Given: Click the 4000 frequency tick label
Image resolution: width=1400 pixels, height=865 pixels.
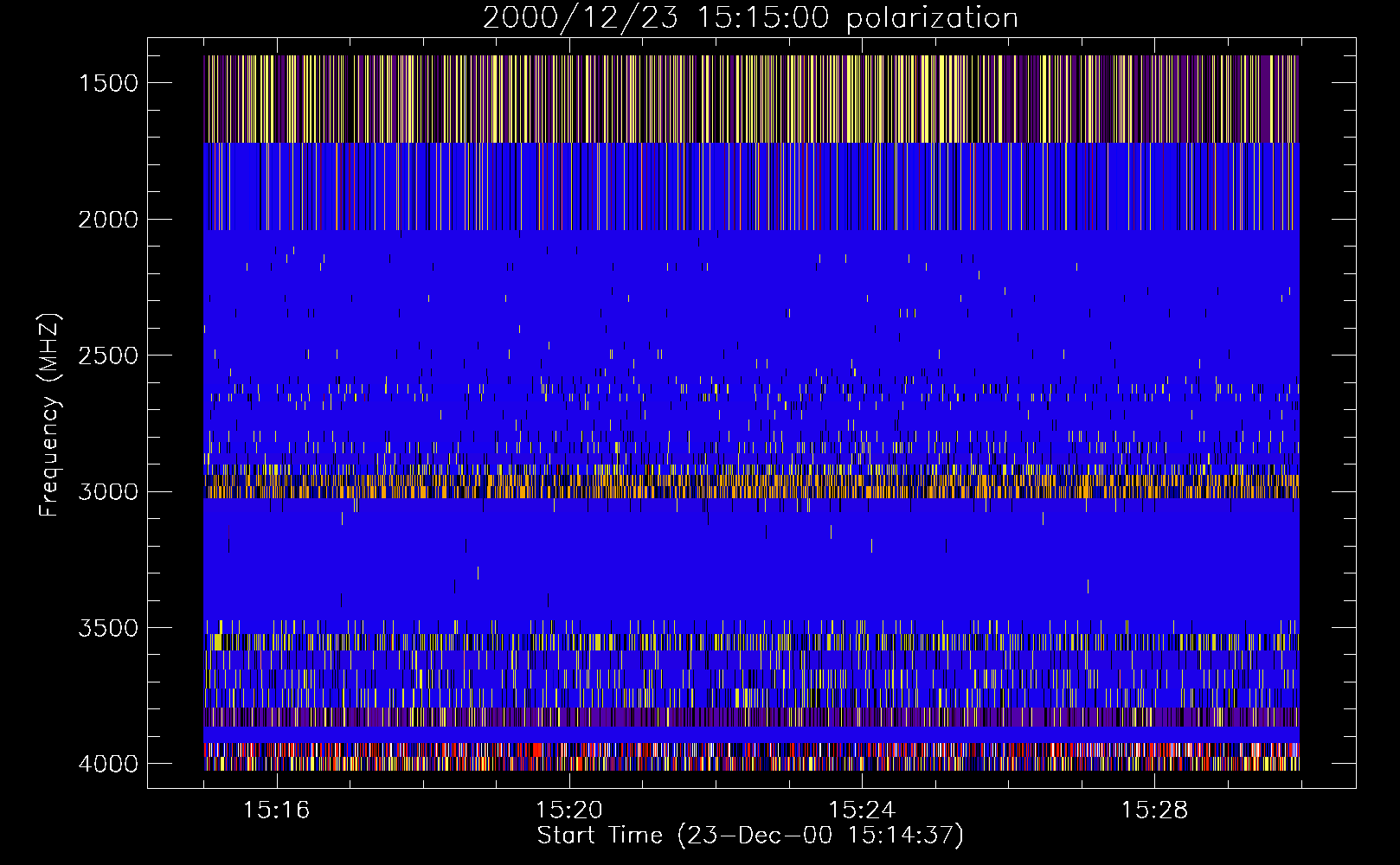Looking at the screenshot, I should coord(108,764).
